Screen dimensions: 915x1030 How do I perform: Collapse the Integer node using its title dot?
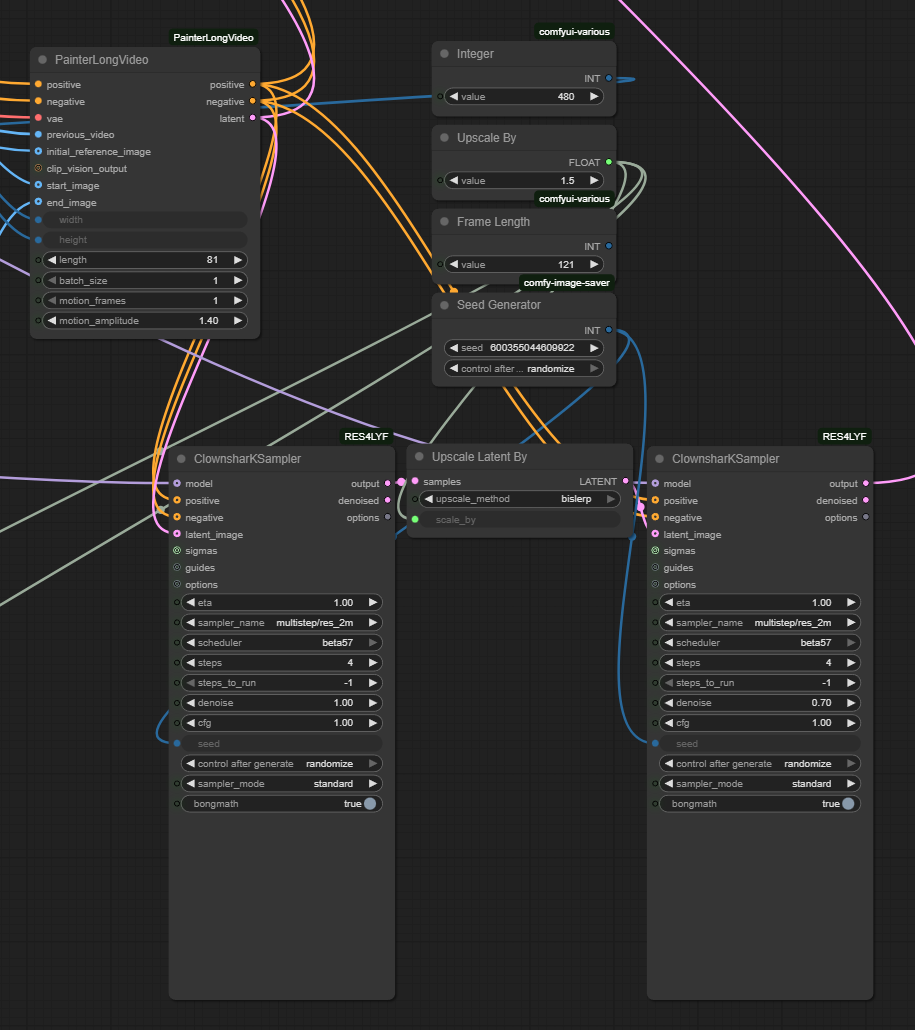coord(445,54)
